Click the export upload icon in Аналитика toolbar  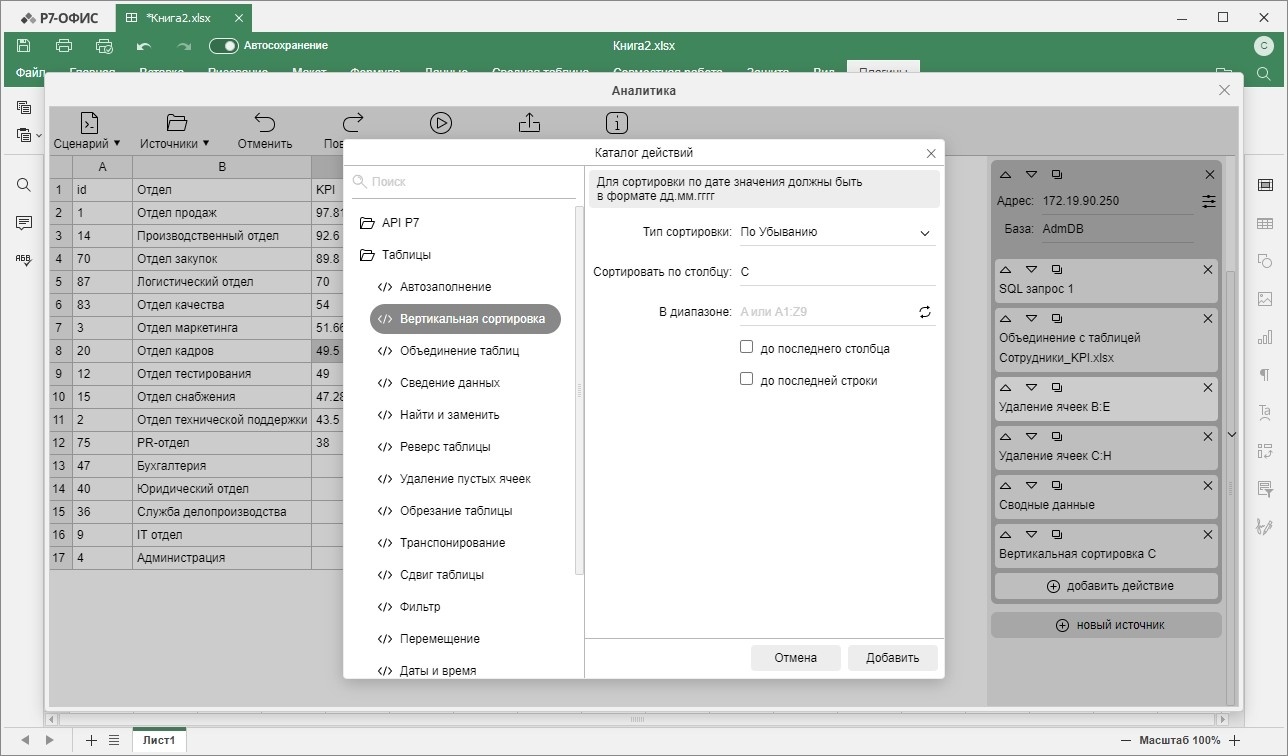pos(529,123)
